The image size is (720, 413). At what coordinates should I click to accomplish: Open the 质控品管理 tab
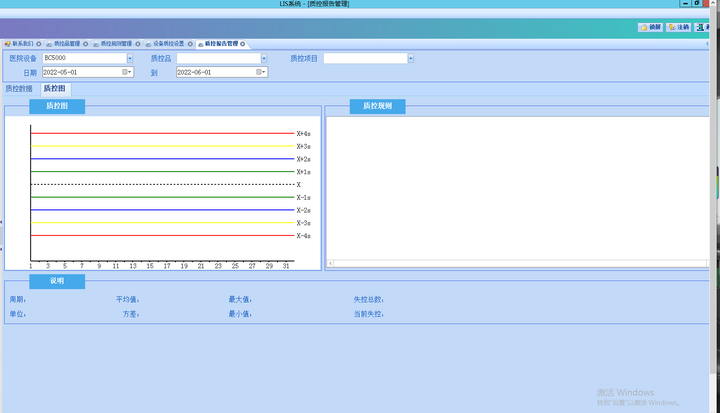click(x=66, y=44)
